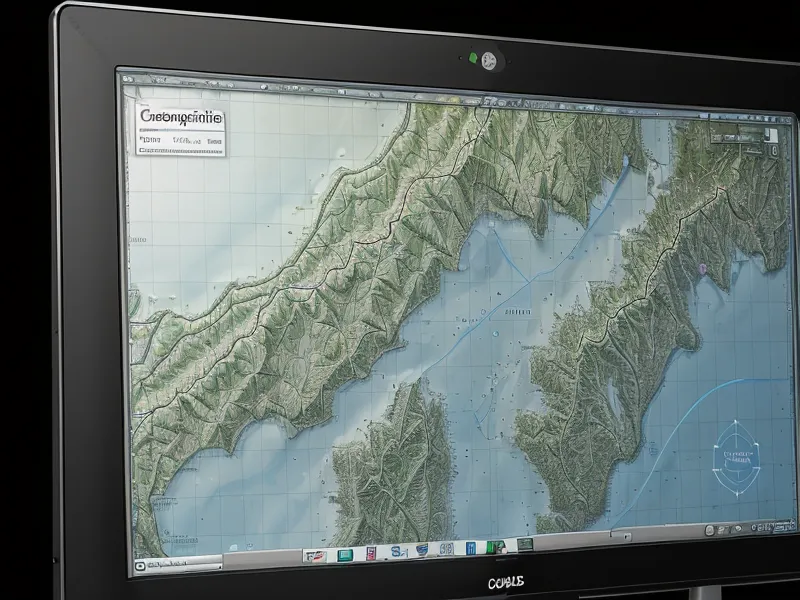Launch the teal square dock icon
The height and width of the screenshot is (600, 800).
point(345,555)
